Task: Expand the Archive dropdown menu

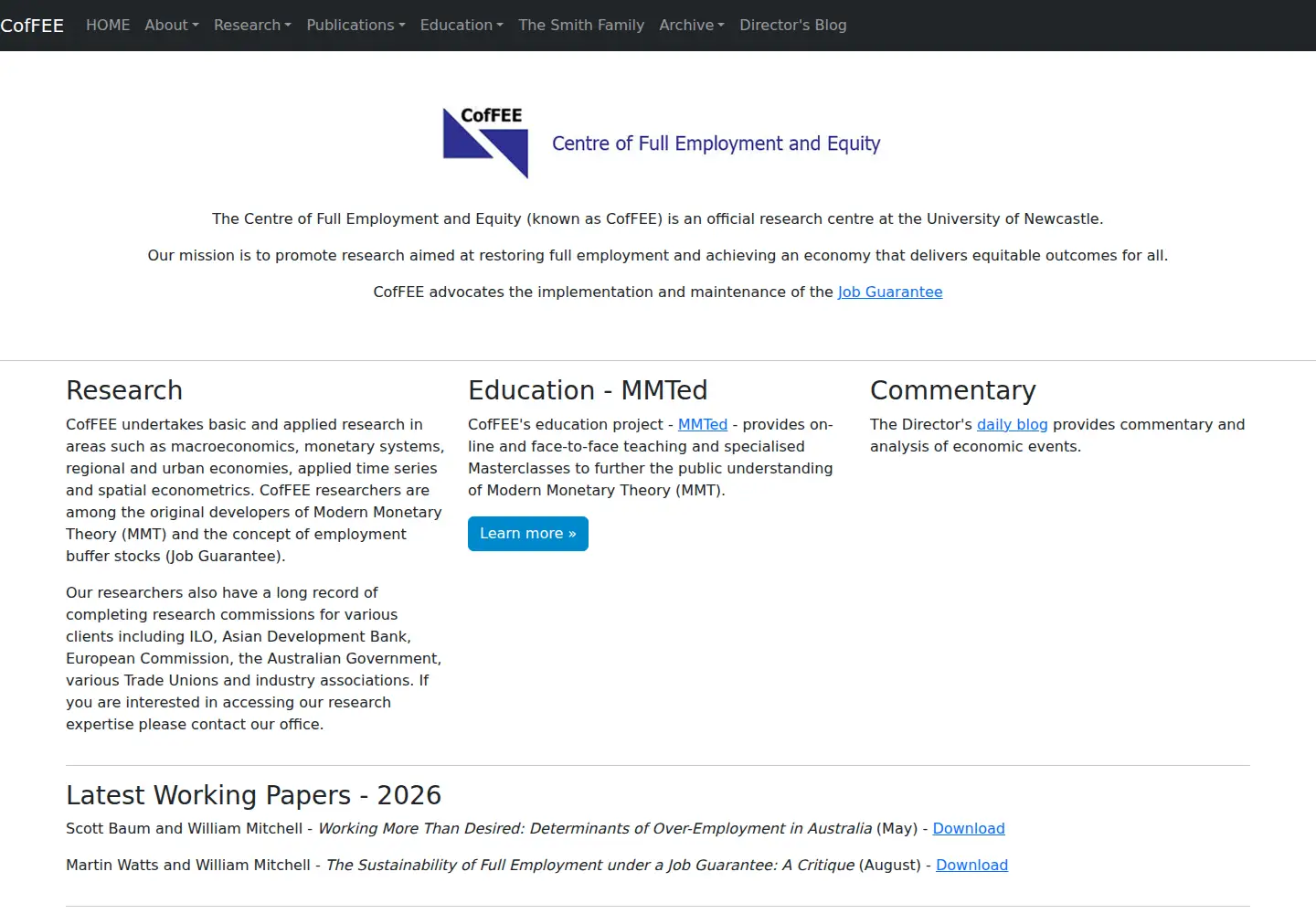Action: pyautogui.click(x=692, y=26)
